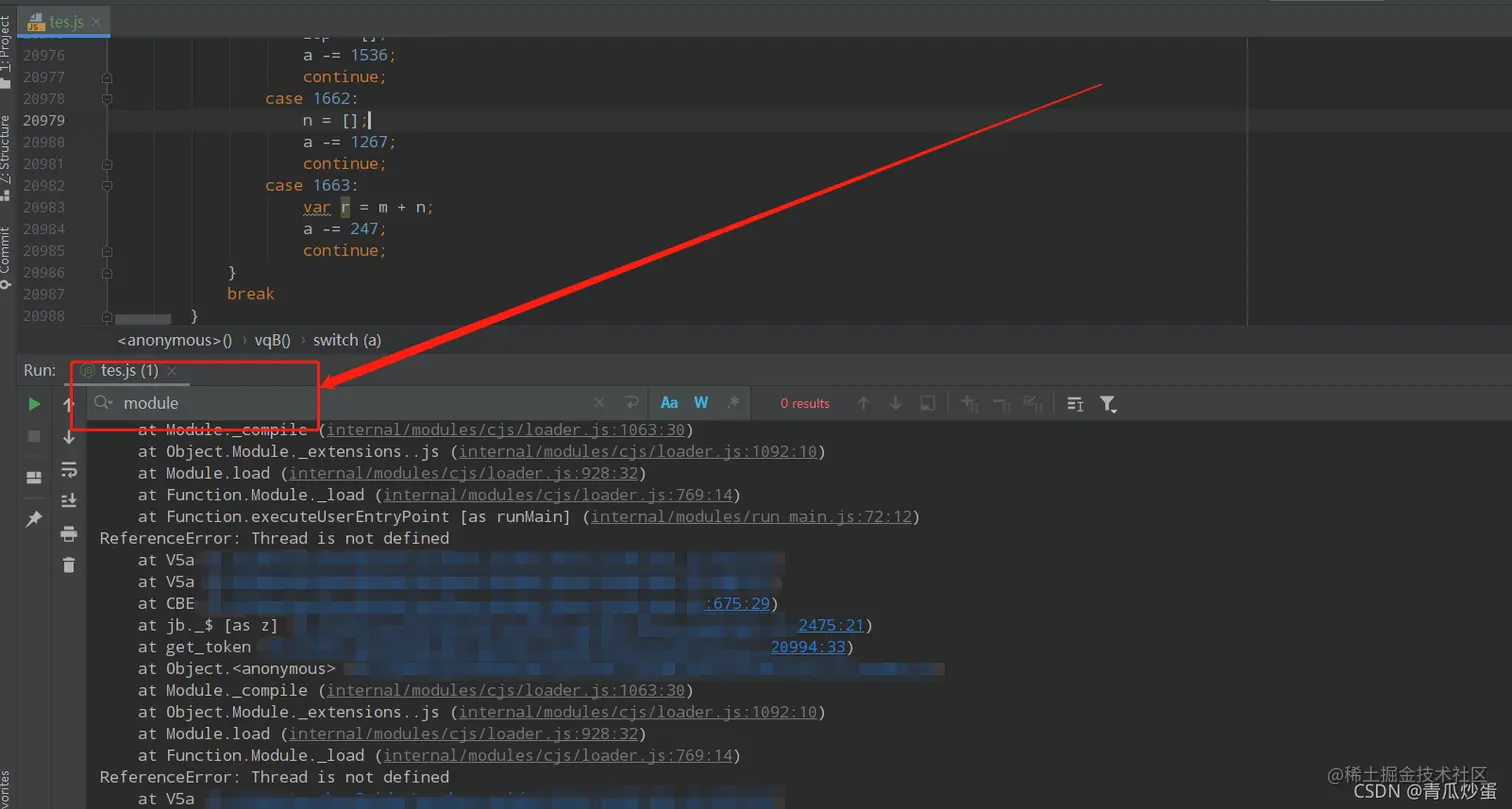Screen dimensions: 1512x809
Task: Move down the stack trace
Action: coord(69,437)
